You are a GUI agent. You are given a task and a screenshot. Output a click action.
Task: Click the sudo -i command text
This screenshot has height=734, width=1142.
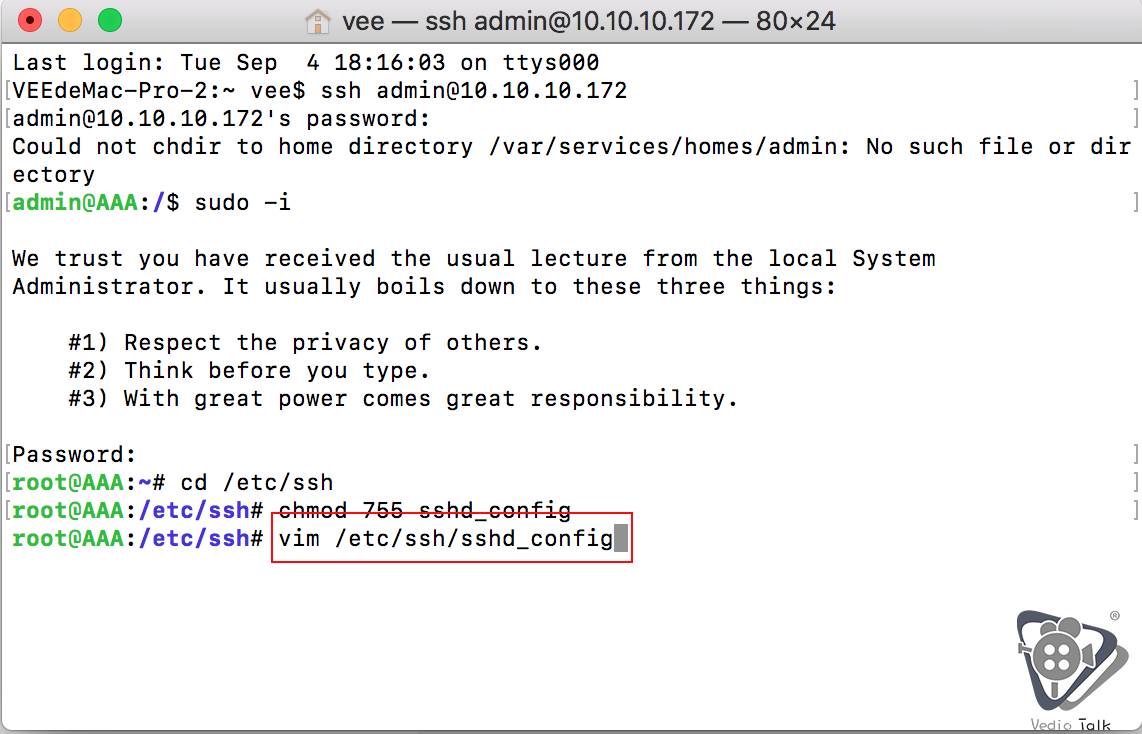tap(243, 202)
